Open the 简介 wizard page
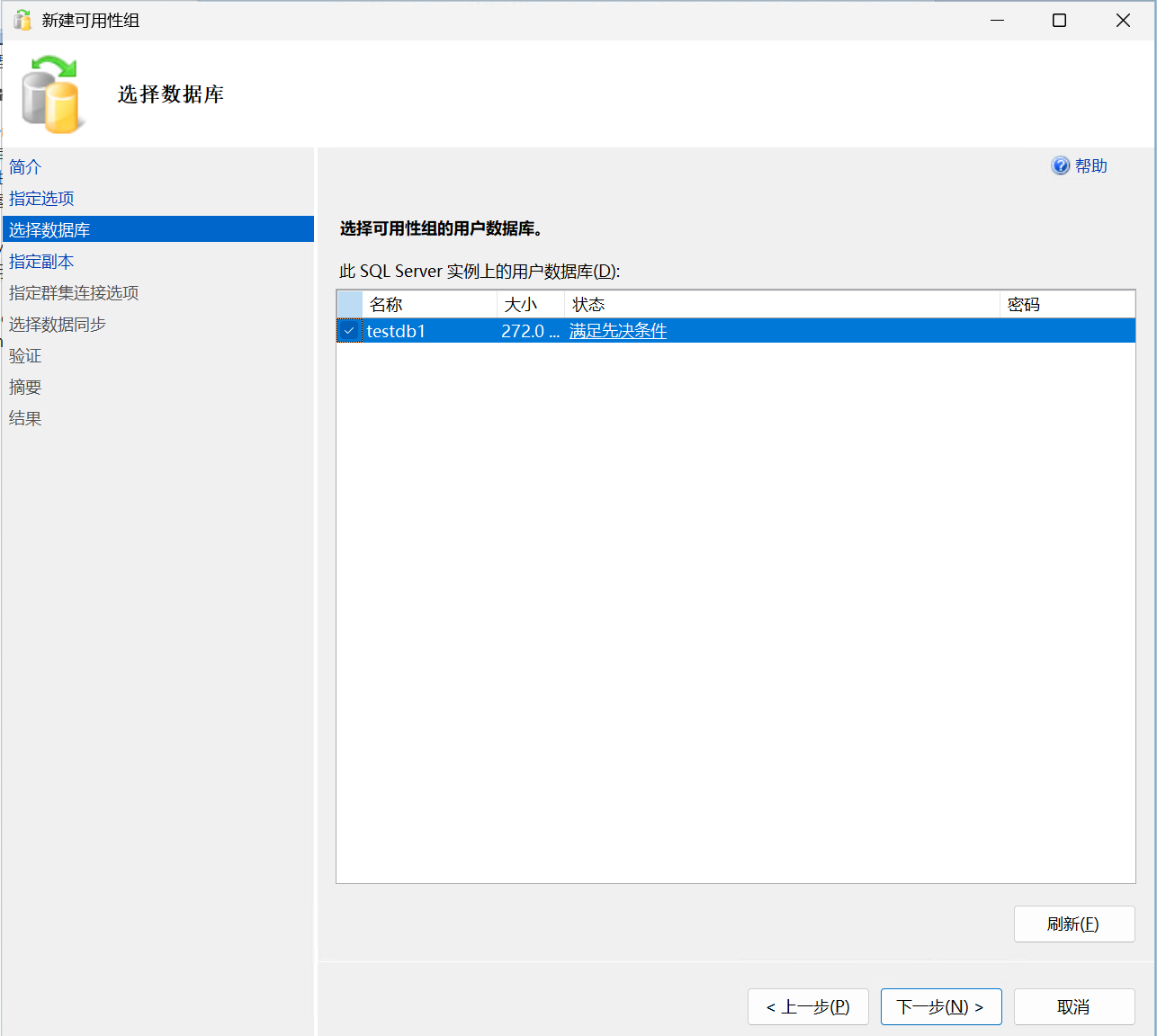The image size is (1157, 1036). [x=25, y=167]
